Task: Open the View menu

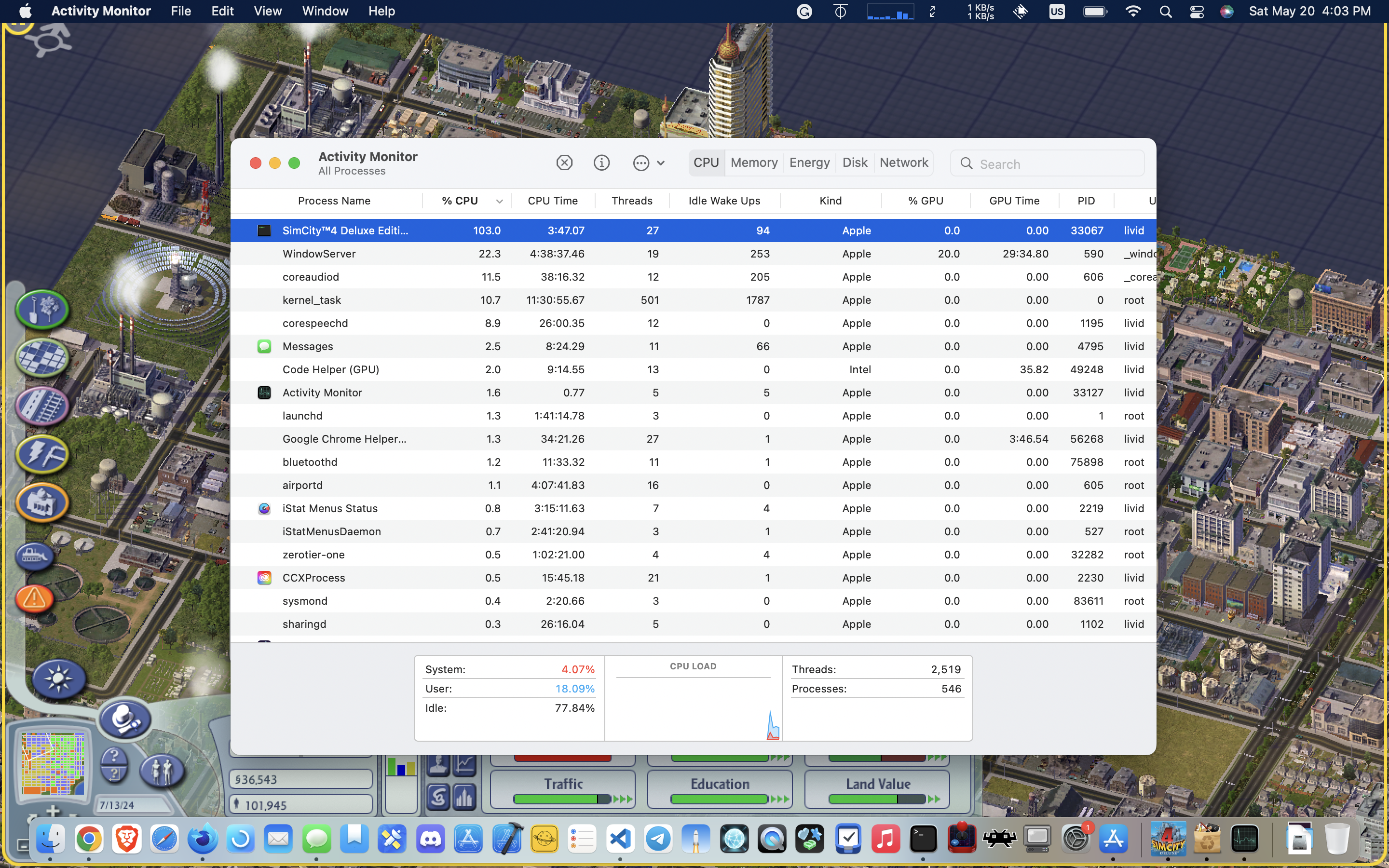Action: click(x=268, y=11)
